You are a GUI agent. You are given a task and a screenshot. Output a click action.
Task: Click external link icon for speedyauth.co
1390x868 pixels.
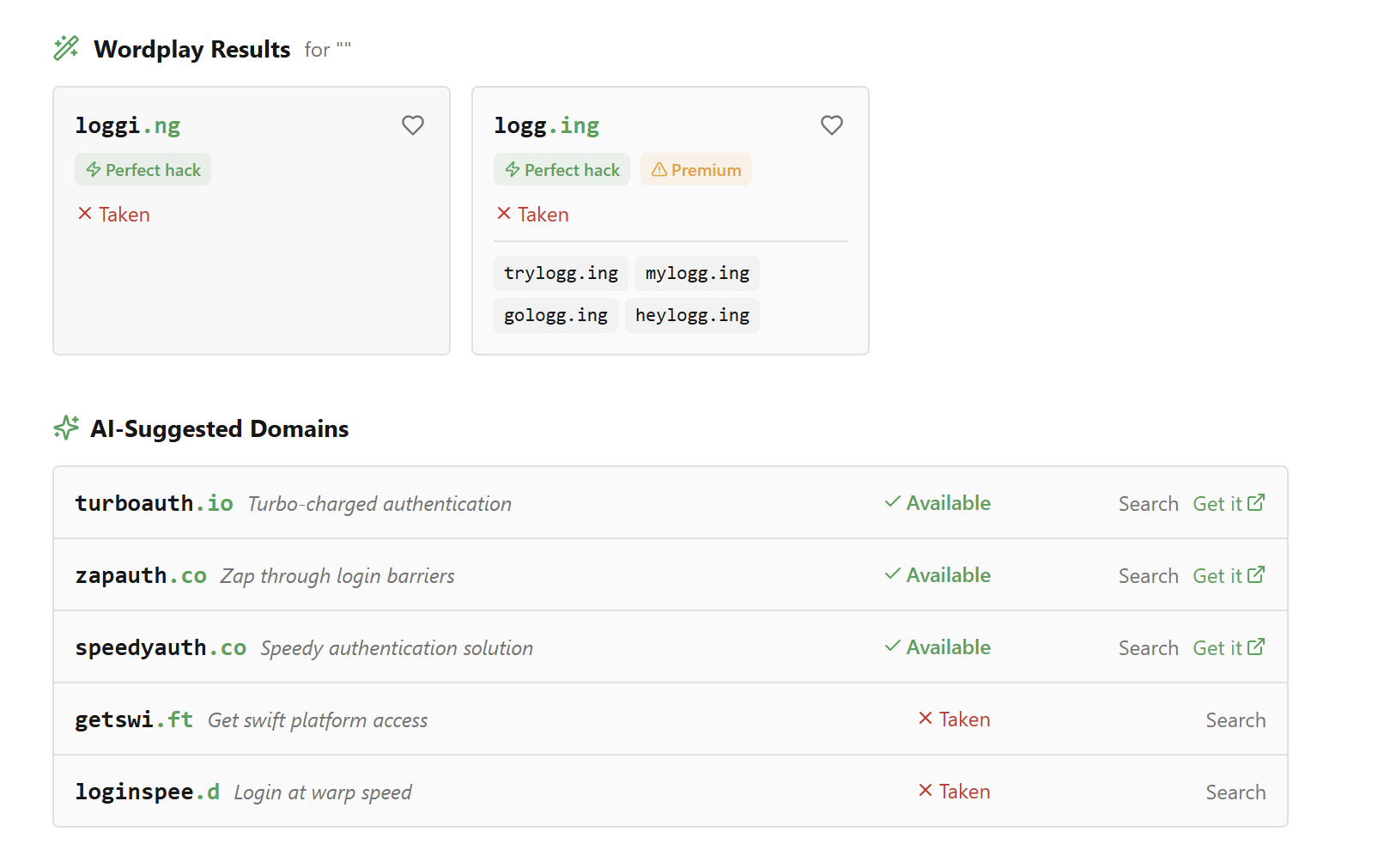(x=1256, y=647)
